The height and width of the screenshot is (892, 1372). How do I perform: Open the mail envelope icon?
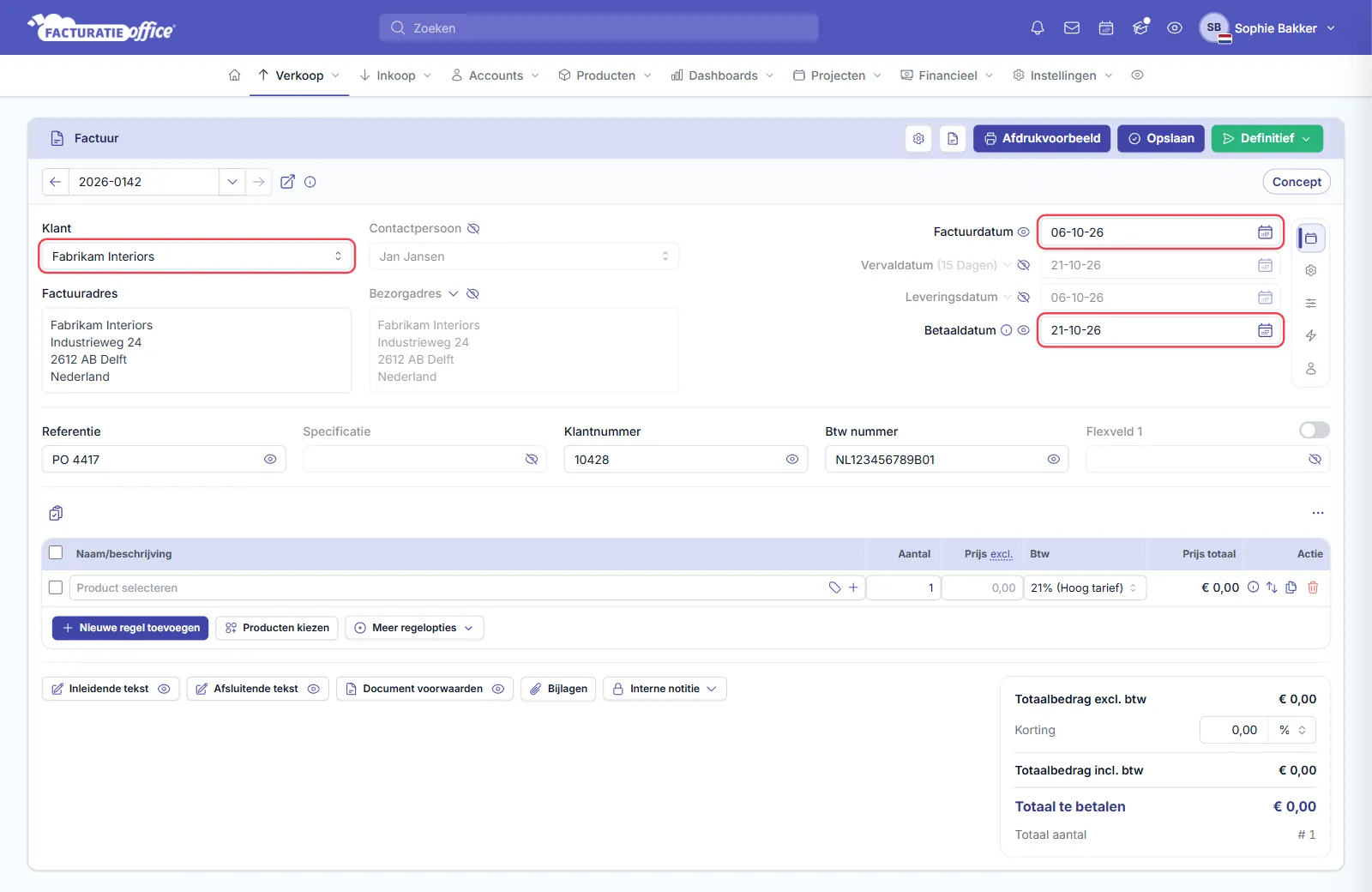(x=1072, y=28)
